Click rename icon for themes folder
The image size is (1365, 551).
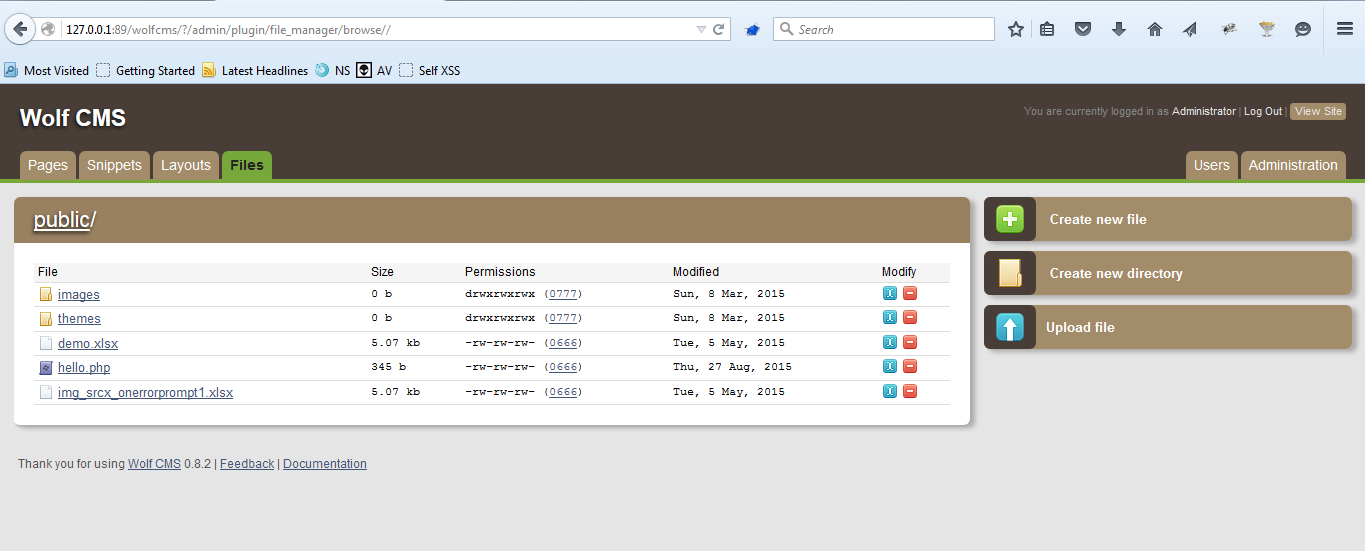pos(890,317)
